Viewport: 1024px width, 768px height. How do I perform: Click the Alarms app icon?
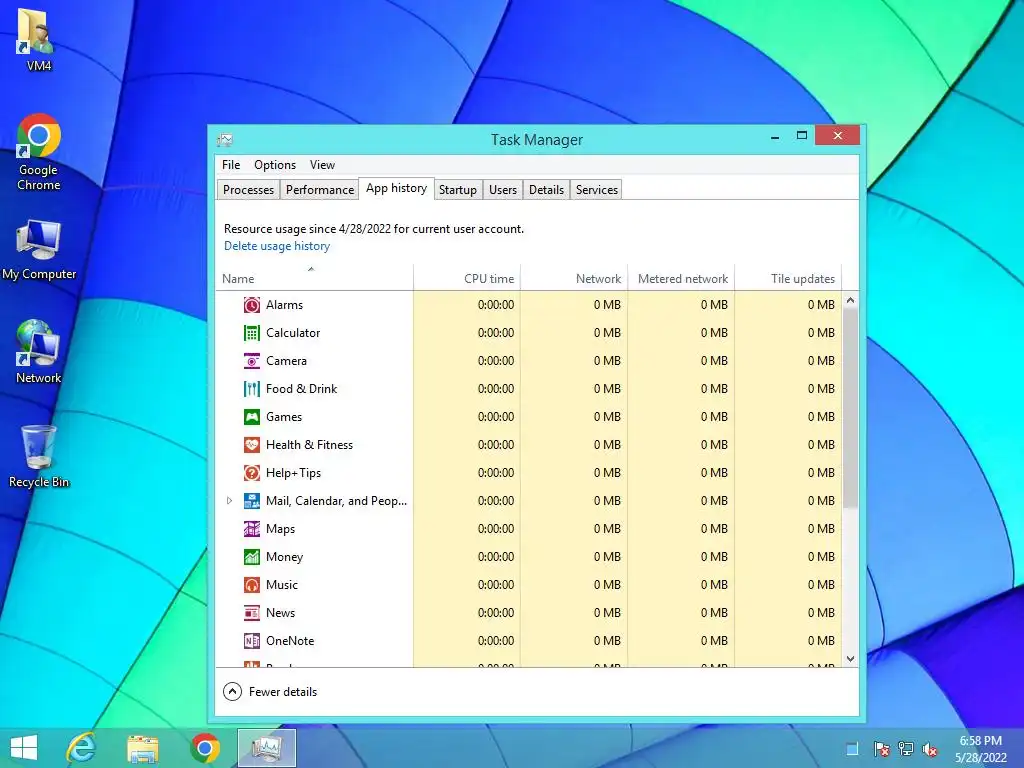pos(251,305)
